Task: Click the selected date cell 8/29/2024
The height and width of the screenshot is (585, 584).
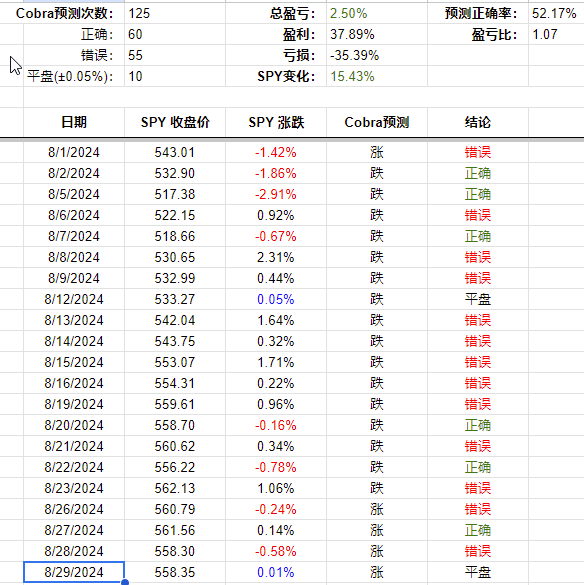Action: (74, 572)
